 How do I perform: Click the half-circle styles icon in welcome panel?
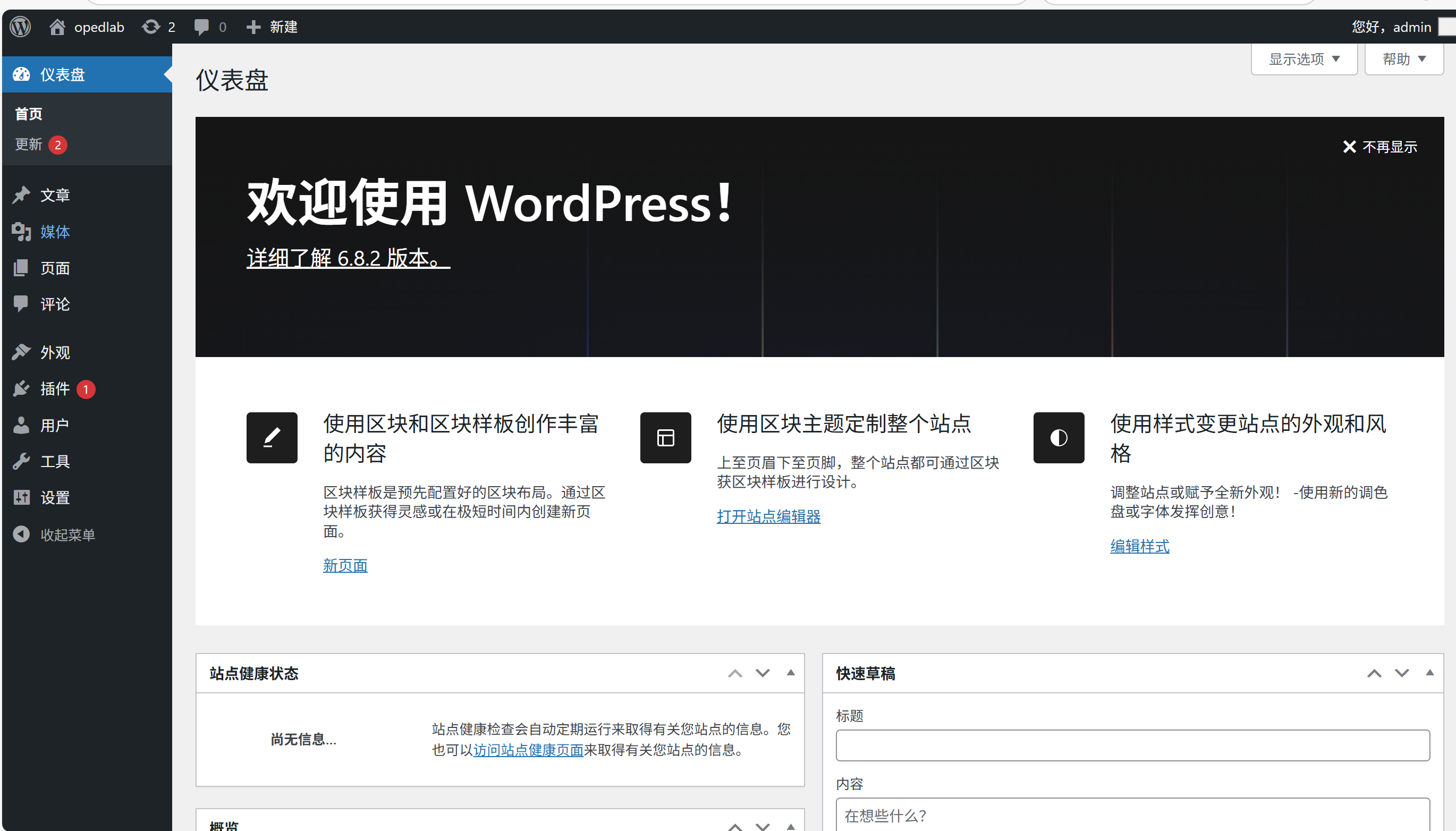point(1059,438)
